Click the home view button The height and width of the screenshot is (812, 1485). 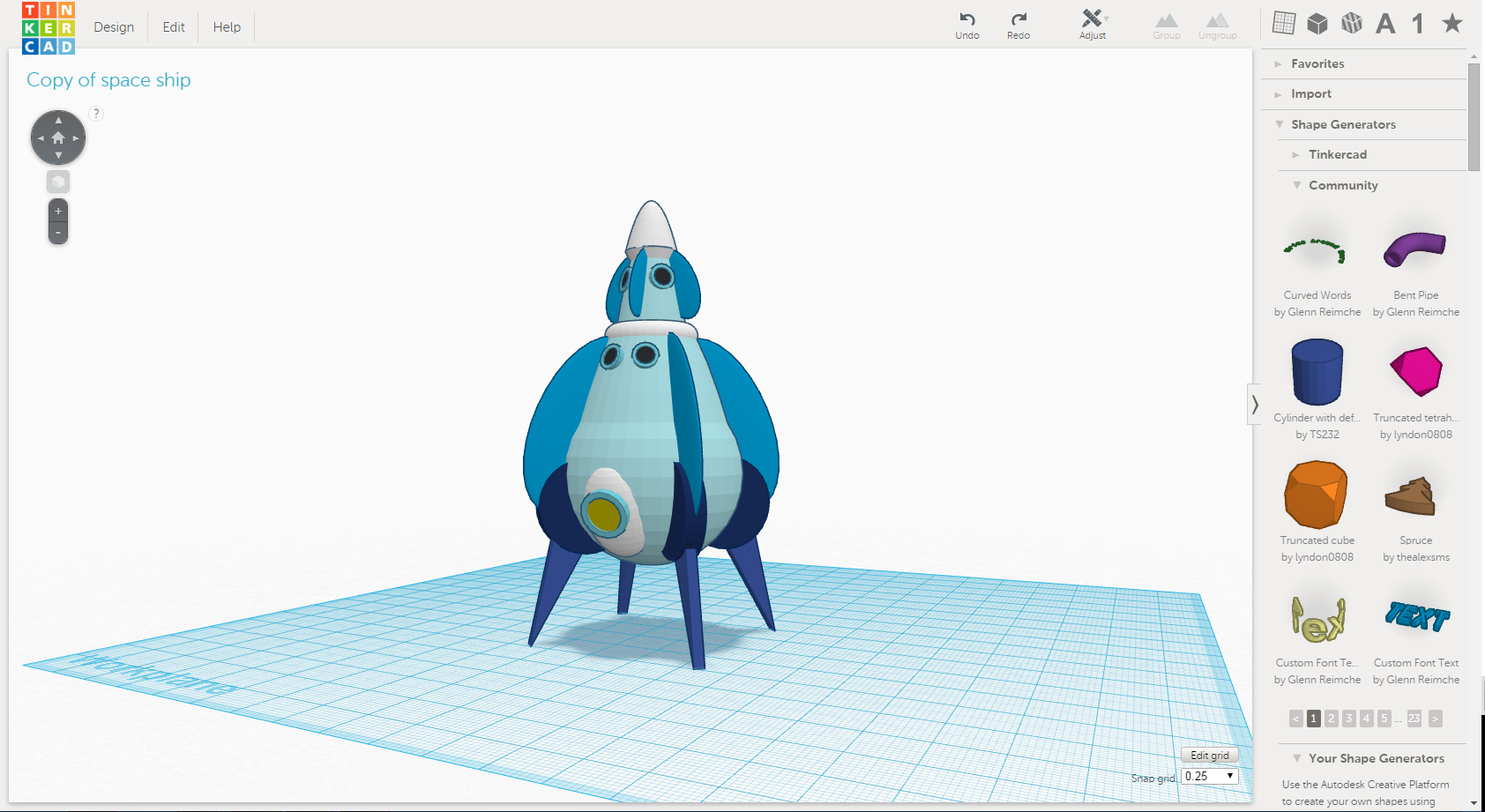(x=58, y=138)
